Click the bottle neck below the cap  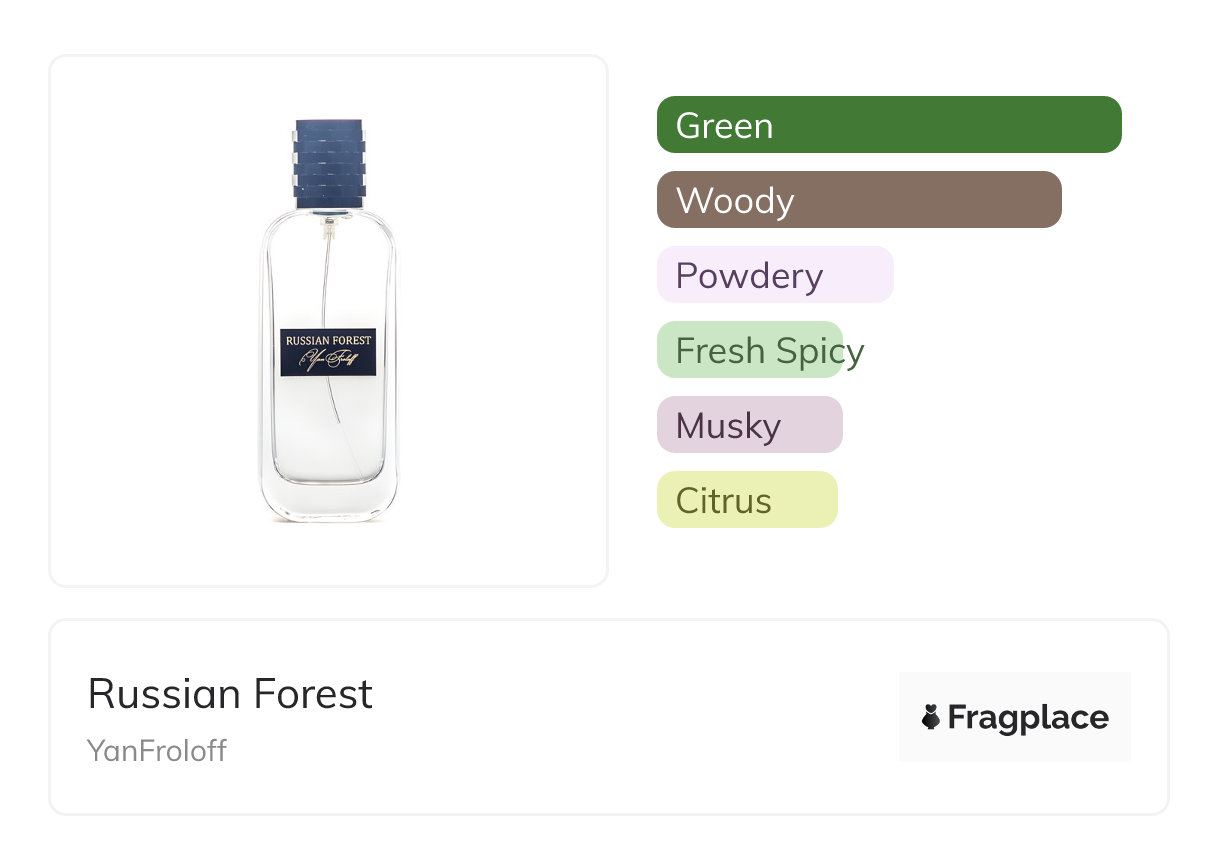pos(329,211)
